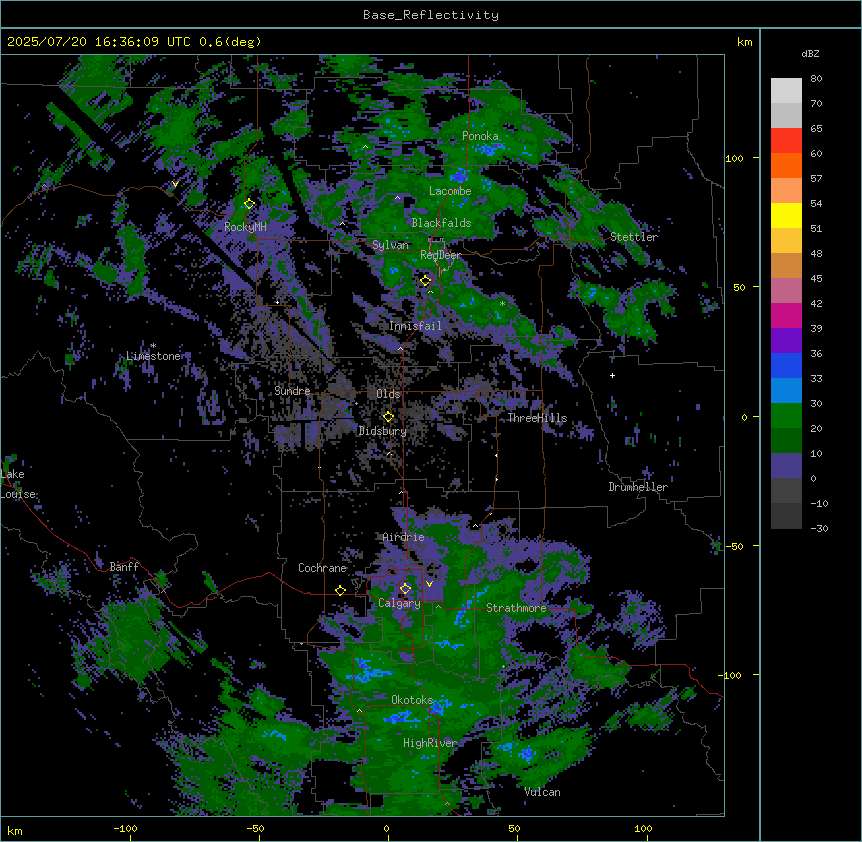This screenshot has width=862, height=842.
Task: Click the RedDeer label
Action: pyautogui.click(x=440, y=255)
